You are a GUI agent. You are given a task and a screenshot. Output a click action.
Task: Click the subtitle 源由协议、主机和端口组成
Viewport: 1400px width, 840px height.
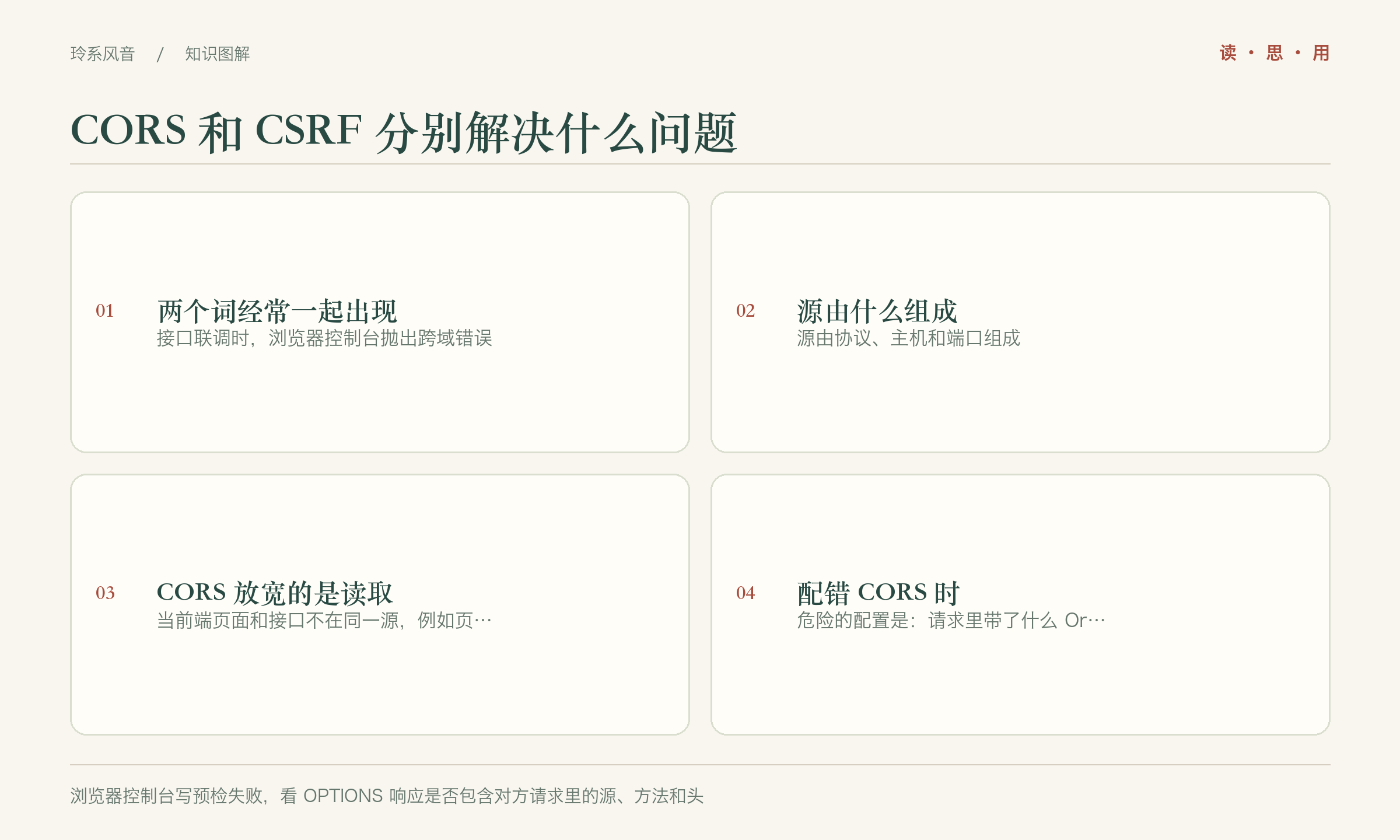(x=909, y=338)
